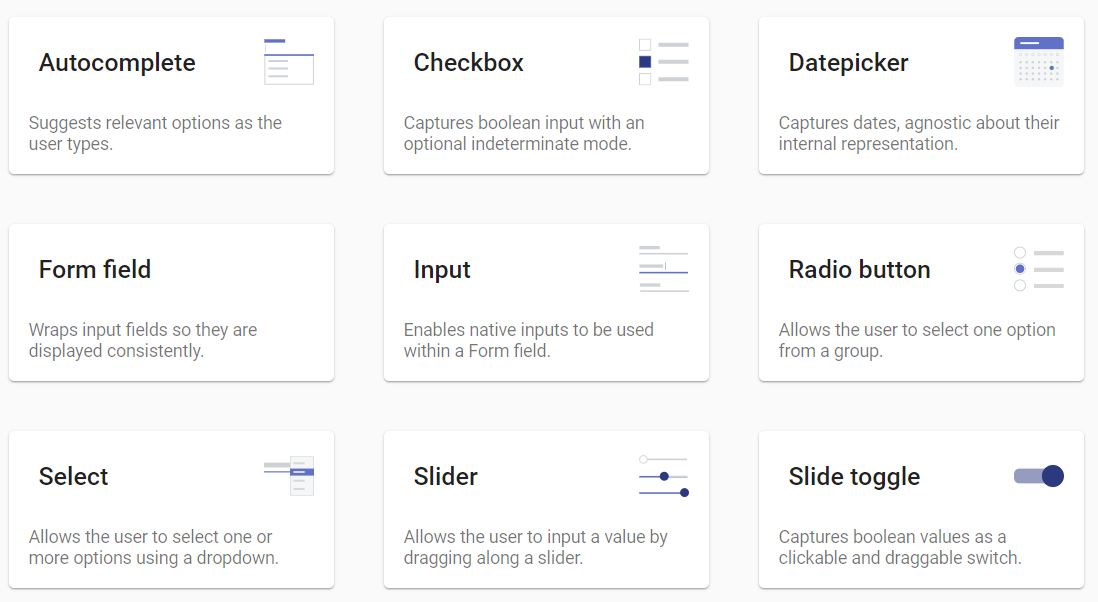Image resolution: width=1098 pixels, height=602 pixels.
Task: Open the Input component title
Action: (442, 270)
